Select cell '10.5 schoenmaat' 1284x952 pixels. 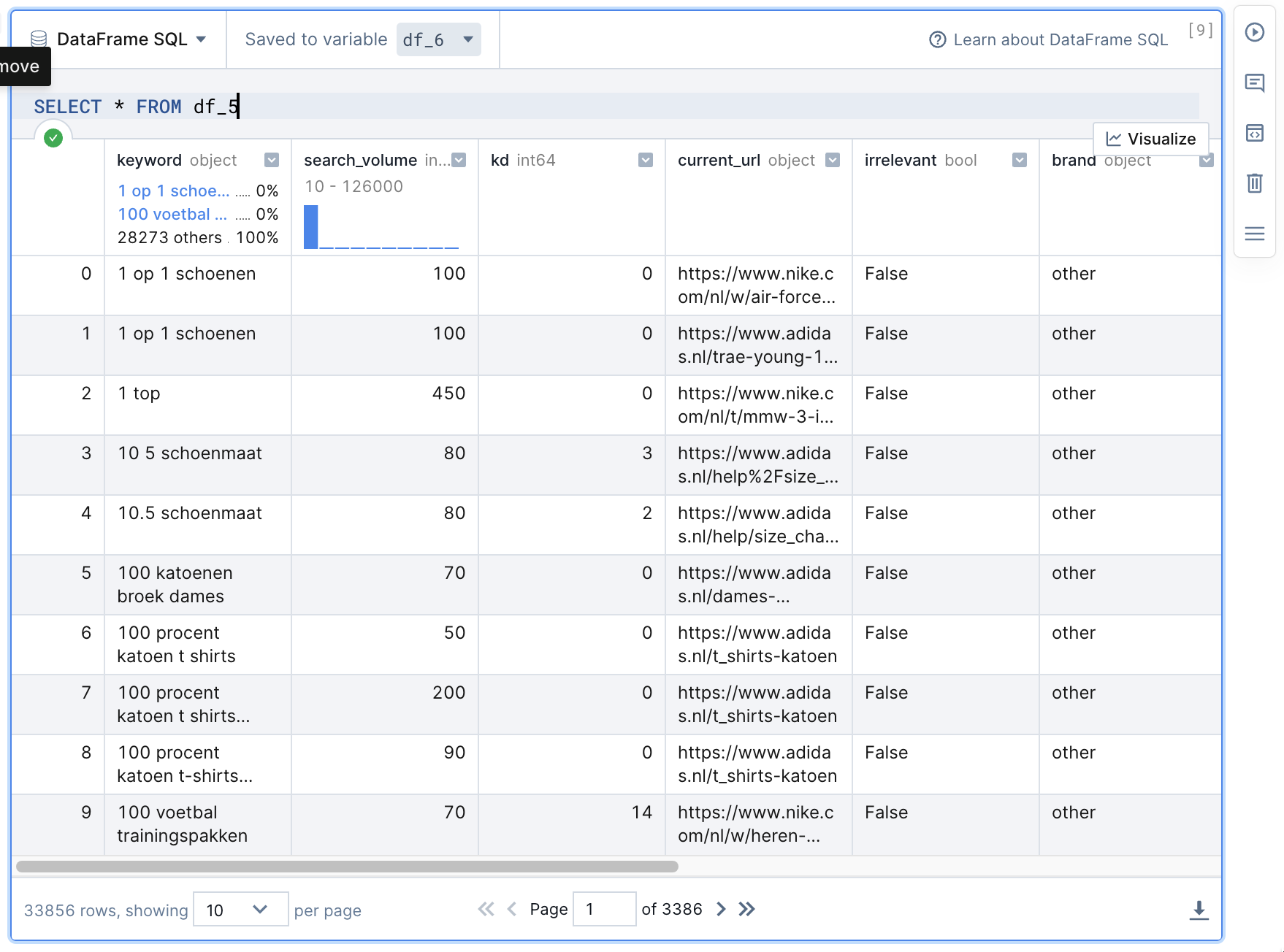(198, 525)
